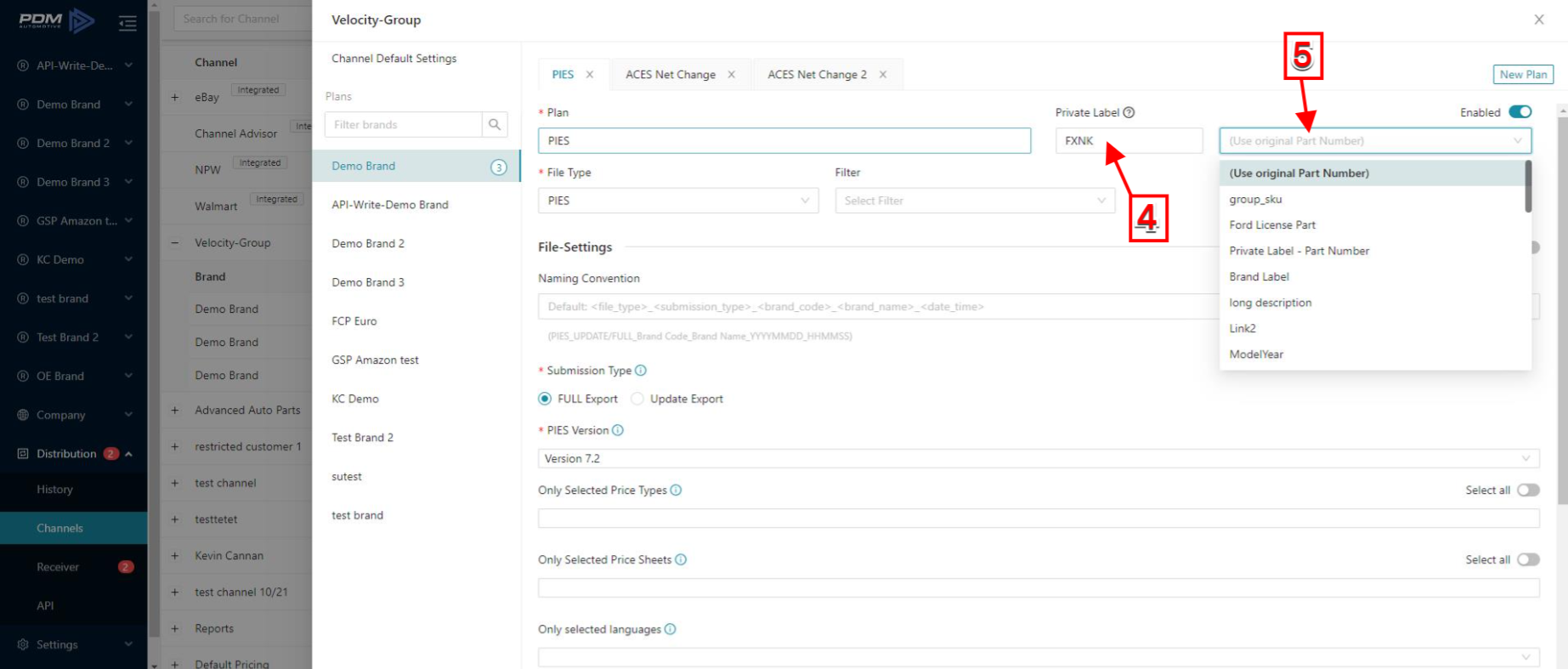Click the Settings gear icon
This screenshot has width=1568, height=669.
(x=23, y=644)
